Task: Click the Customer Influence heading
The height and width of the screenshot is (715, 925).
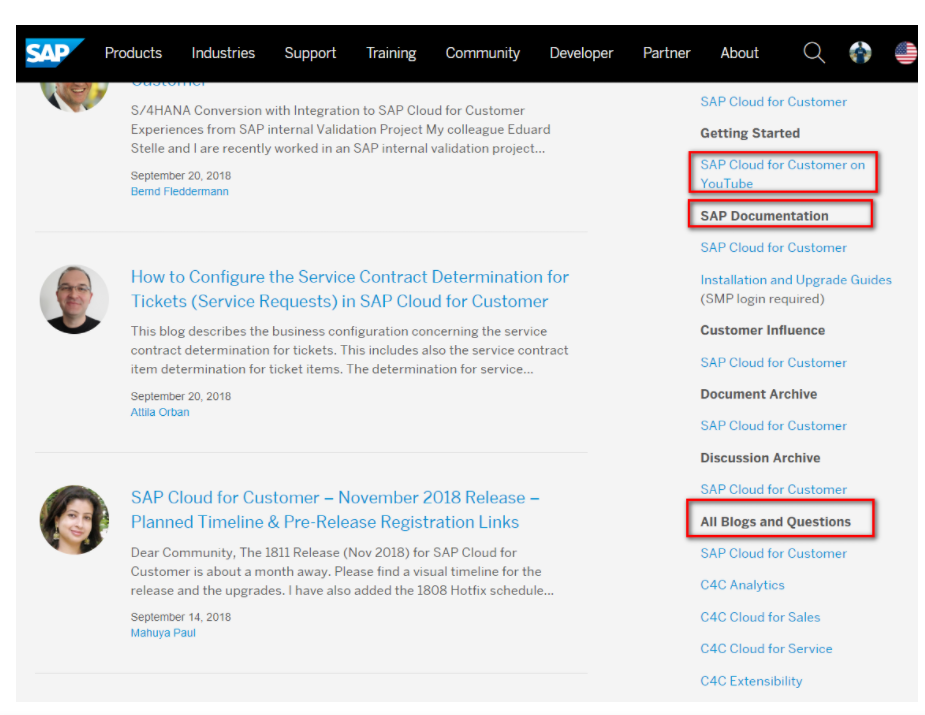Action: 762,330
